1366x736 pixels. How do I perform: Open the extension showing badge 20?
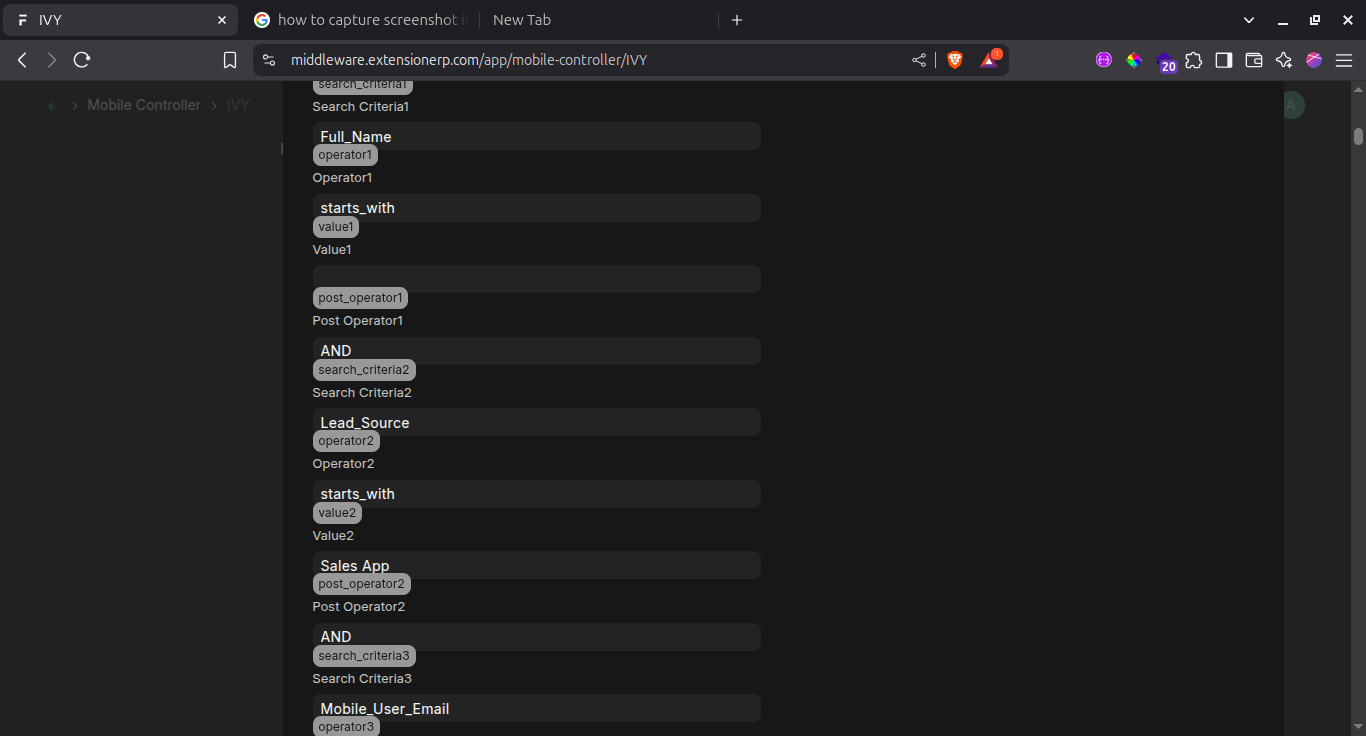(1165, 62)
